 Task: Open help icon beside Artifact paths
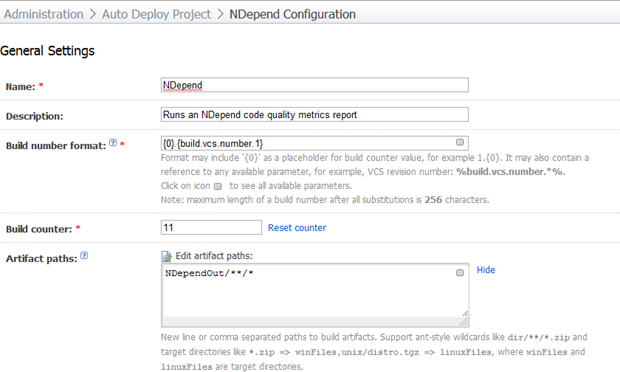[84, 255]
